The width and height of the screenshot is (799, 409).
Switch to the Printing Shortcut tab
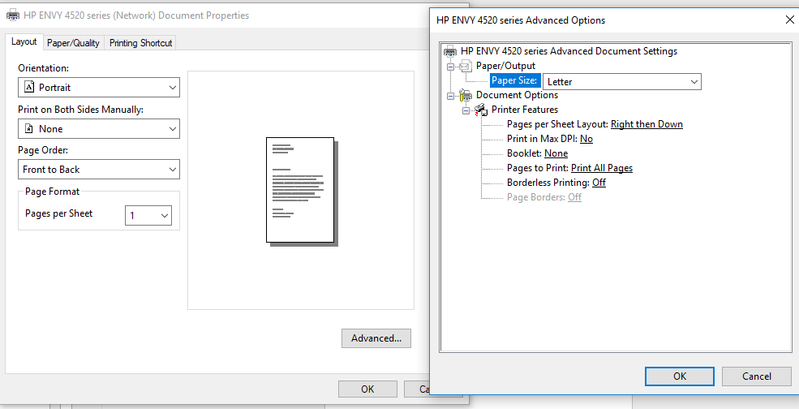[x=141, y=43]
